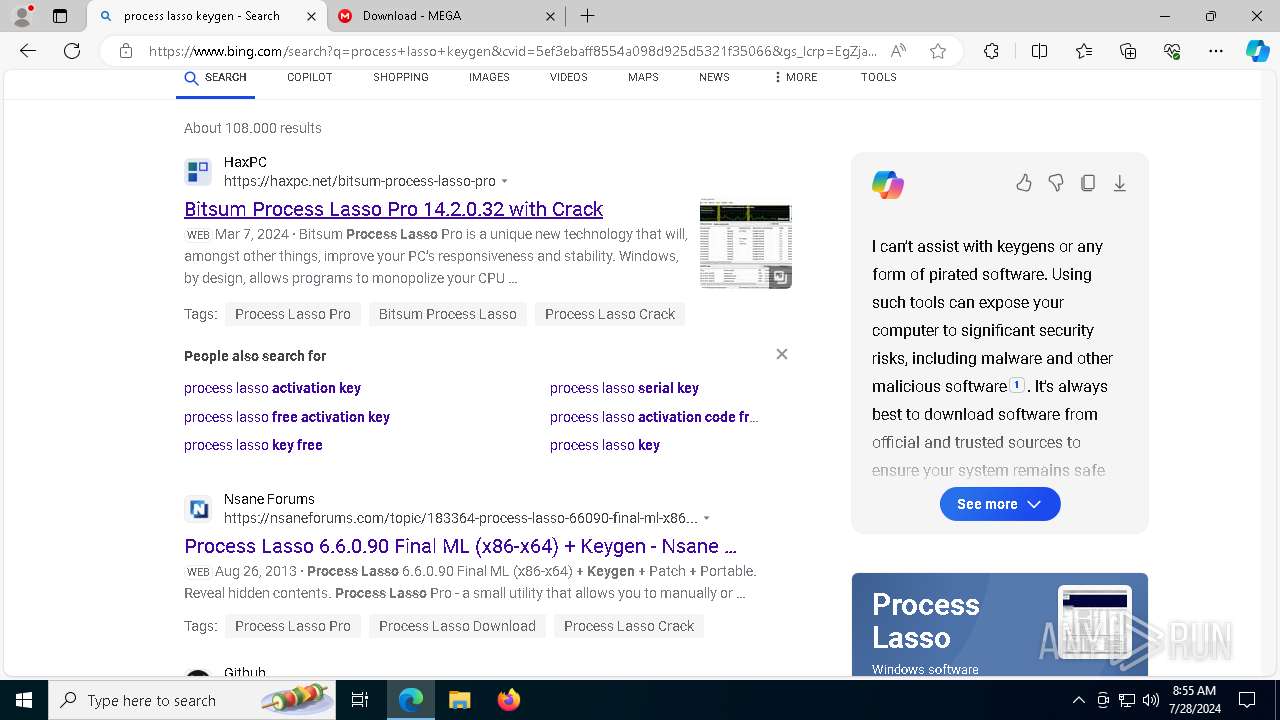
Task: Open the Nsane Forums favicon
Action: point(198,509)
